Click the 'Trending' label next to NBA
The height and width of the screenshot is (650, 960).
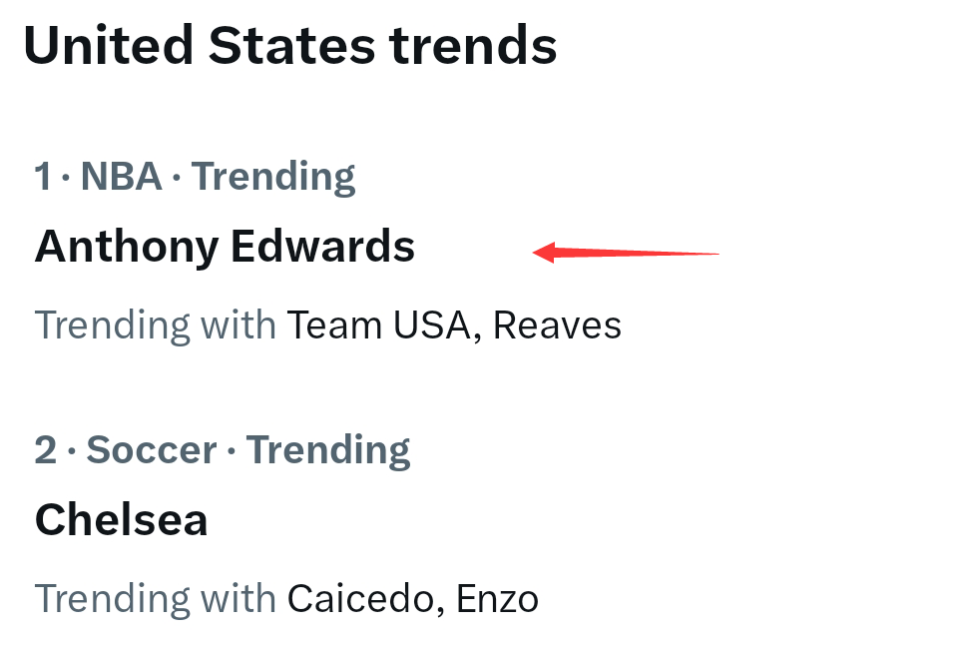pos(273,177)
